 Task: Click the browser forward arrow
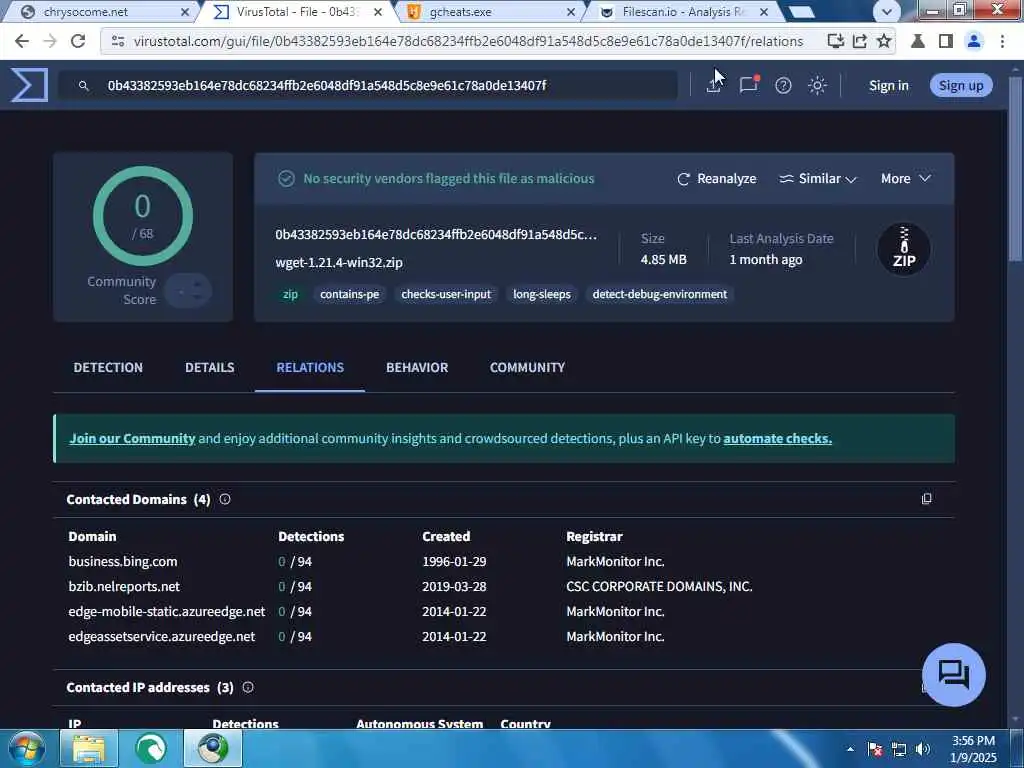click(50, 41)
